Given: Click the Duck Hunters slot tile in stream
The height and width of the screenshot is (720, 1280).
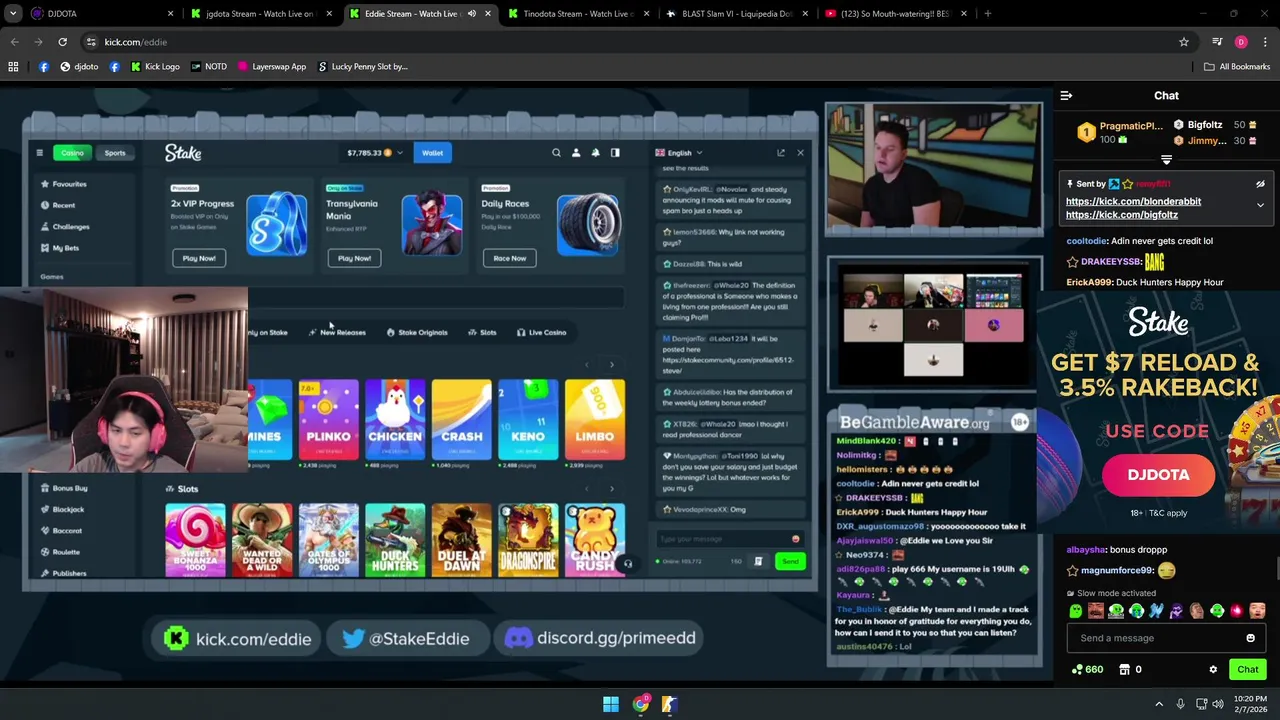Looking at the screenshot, I should tap(395, 540).
